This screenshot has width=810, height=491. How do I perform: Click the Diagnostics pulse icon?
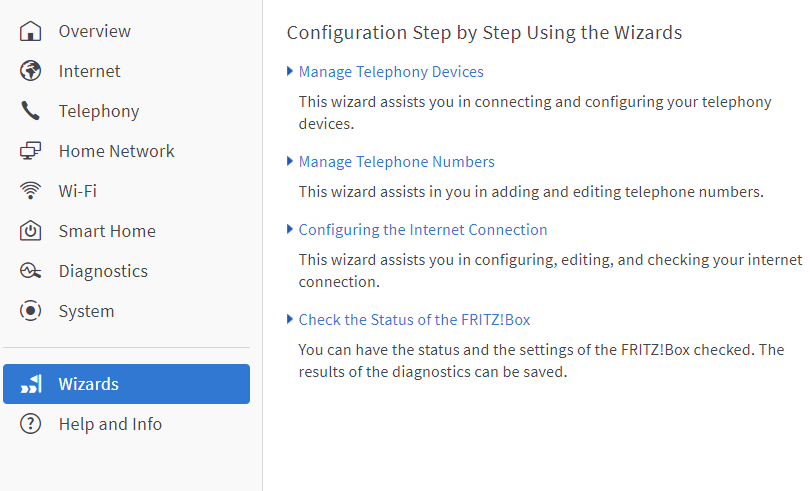click(31, 271)
